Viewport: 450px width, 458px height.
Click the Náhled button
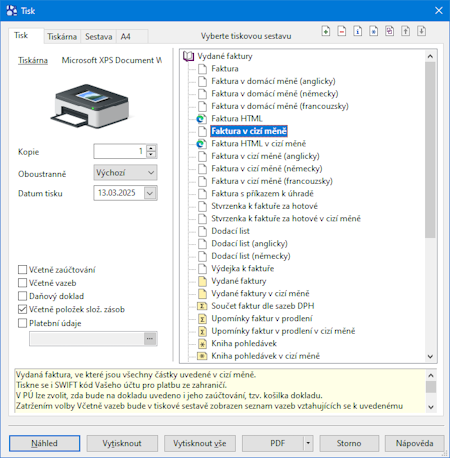44,443
